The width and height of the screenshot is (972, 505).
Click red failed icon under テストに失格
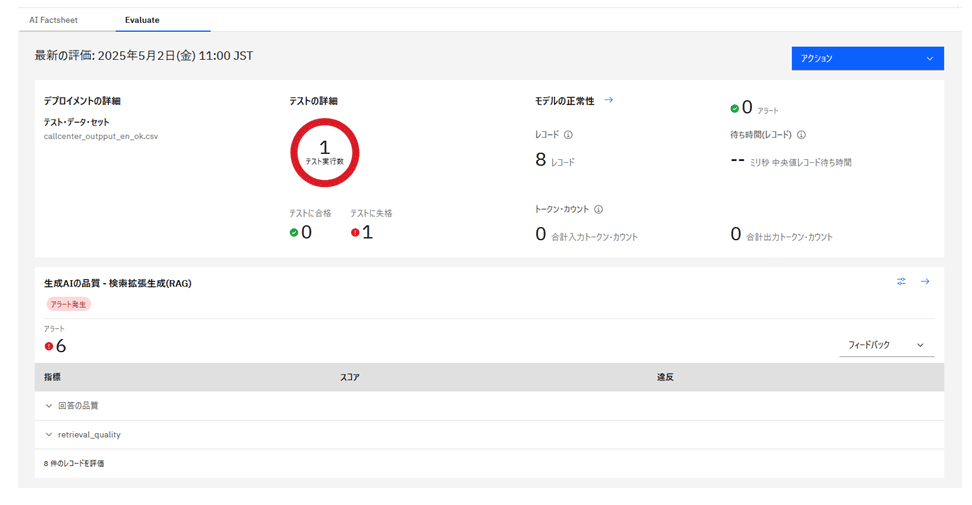click(x=355, y=233)
